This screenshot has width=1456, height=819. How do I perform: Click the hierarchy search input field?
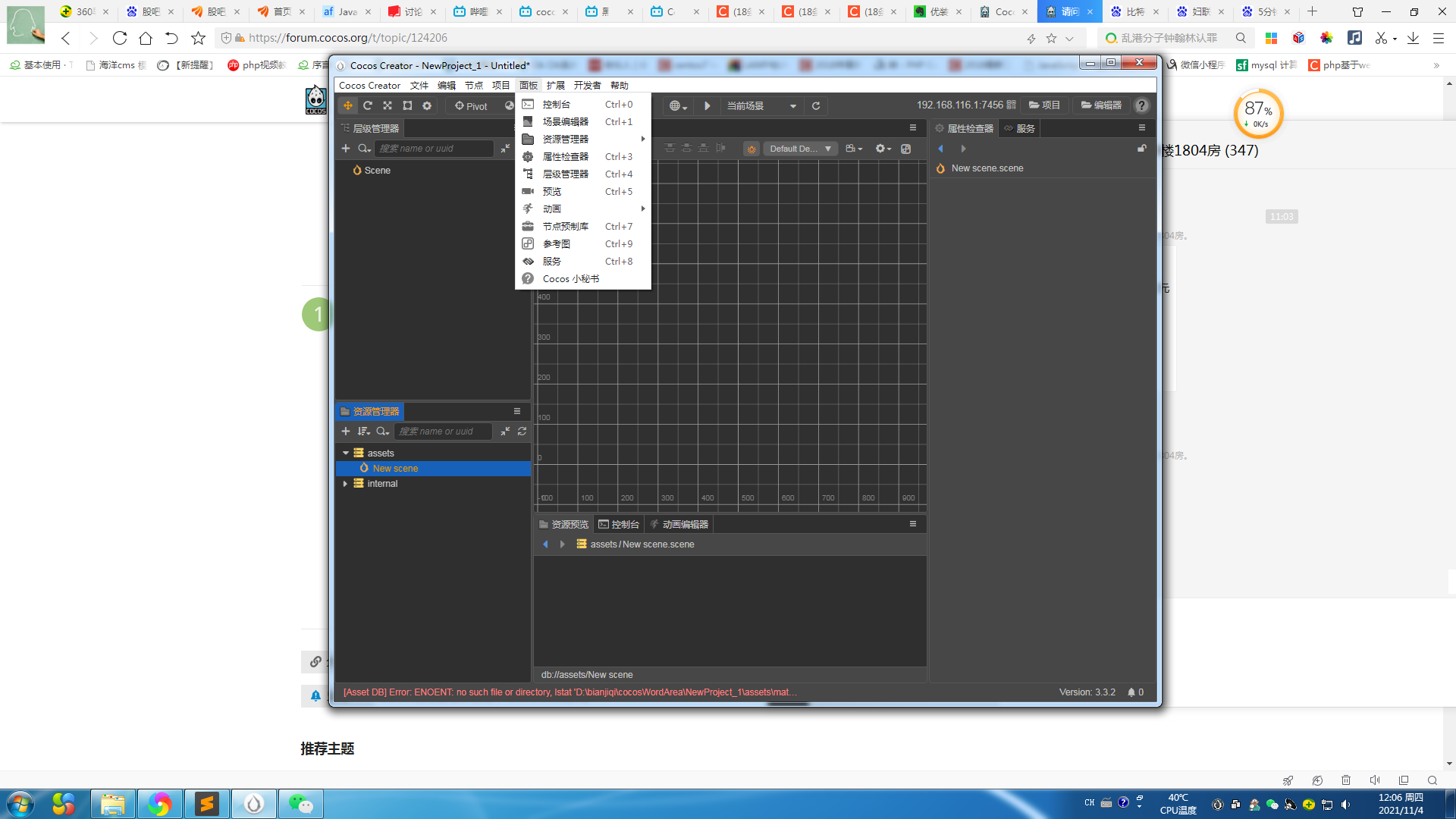pos(434,149)
